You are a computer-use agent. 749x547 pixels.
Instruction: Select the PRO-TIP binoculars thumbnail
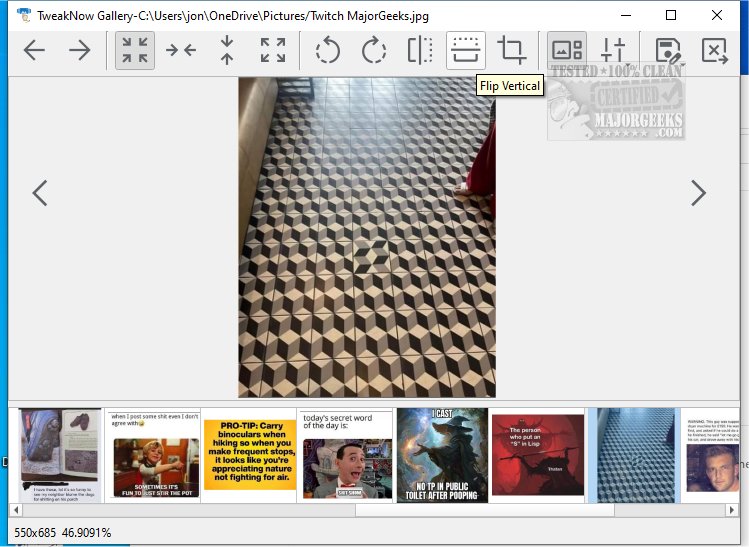click(x=249, y=454)
